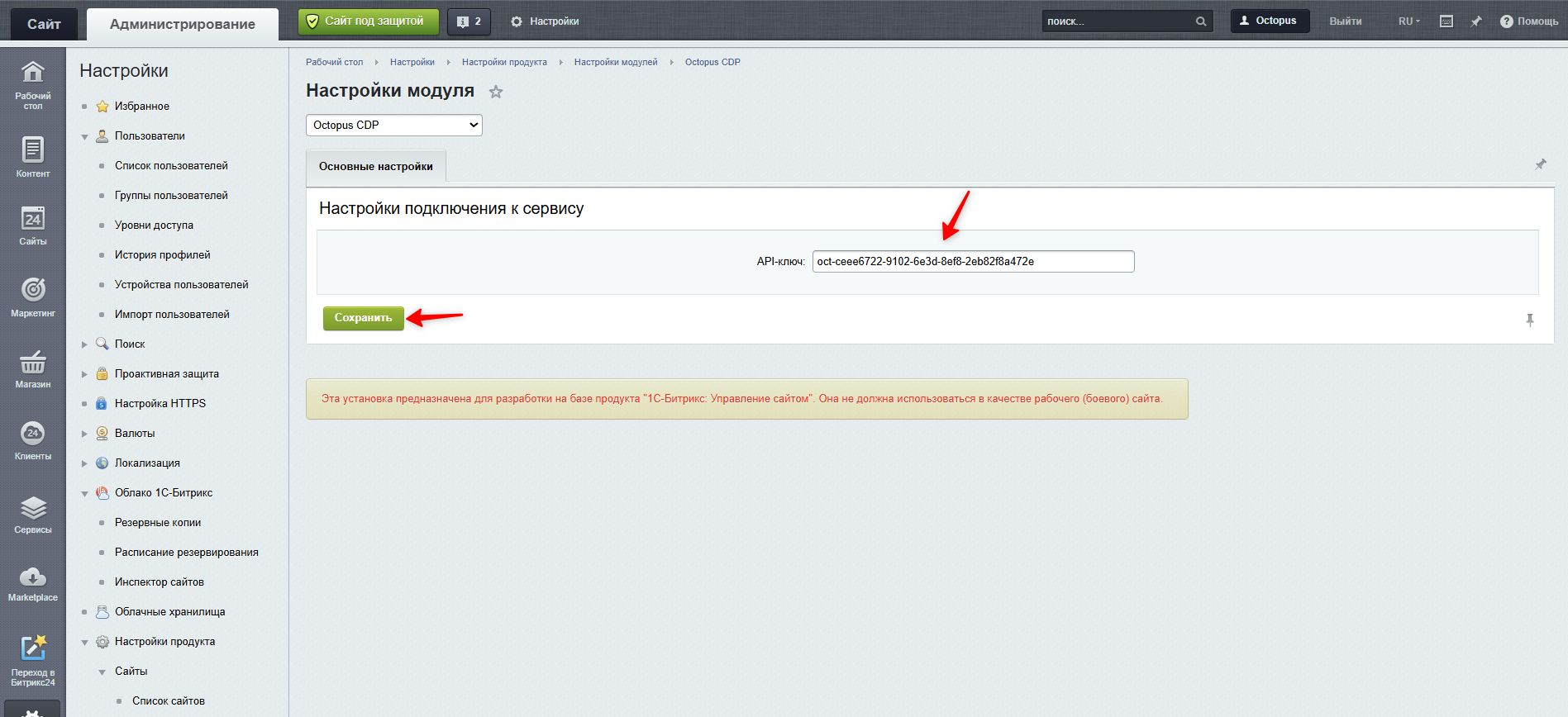Open the RU language dropdown
The height and width of the screenshot is (717, 1568).
click(x=1409, y=21)
